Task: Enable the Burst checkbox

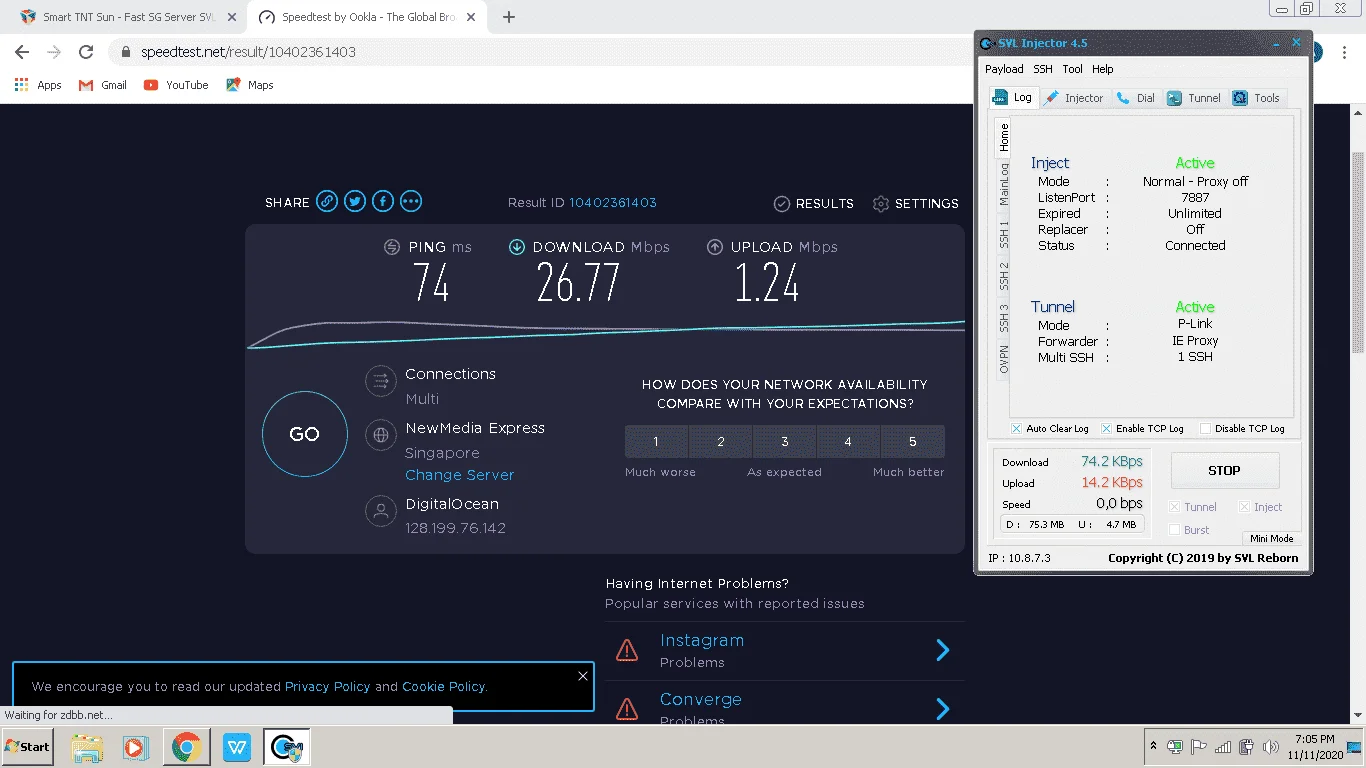Action: pos(1175,530)
